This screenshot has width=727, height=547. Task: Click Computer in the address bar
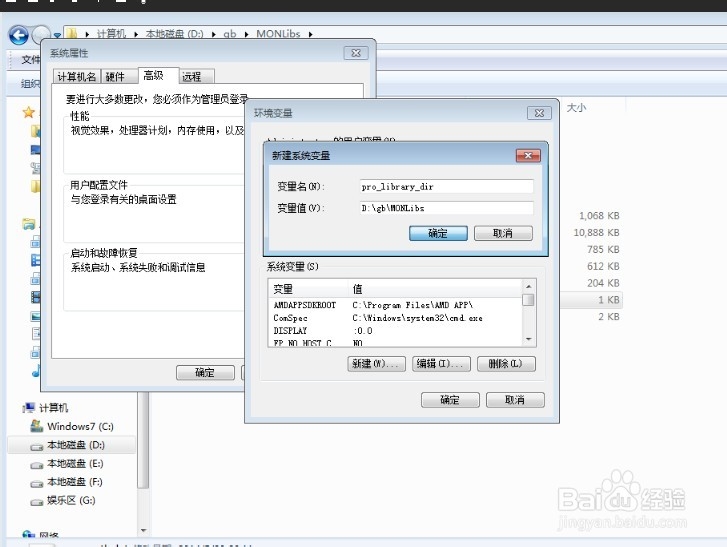pyautogui.click(x=111, y=34)
